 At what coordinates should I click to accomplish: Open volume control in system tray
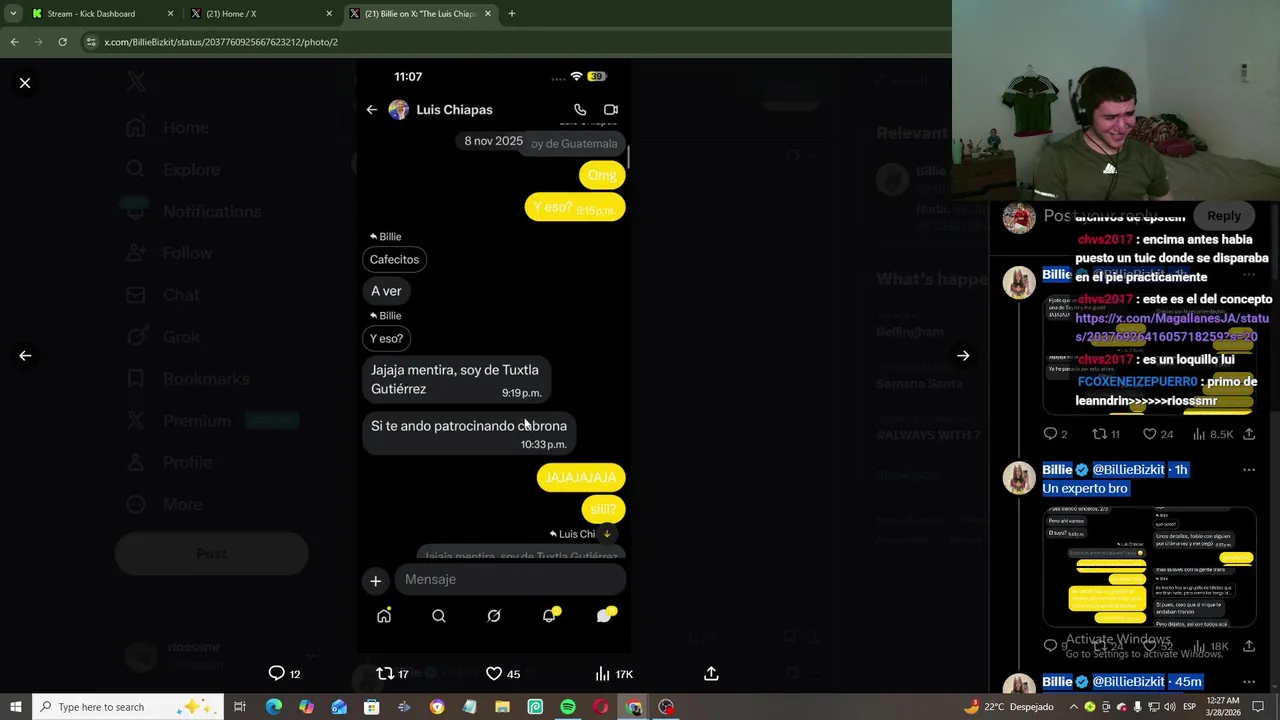pyautogui.click(x=1169, y=707)
